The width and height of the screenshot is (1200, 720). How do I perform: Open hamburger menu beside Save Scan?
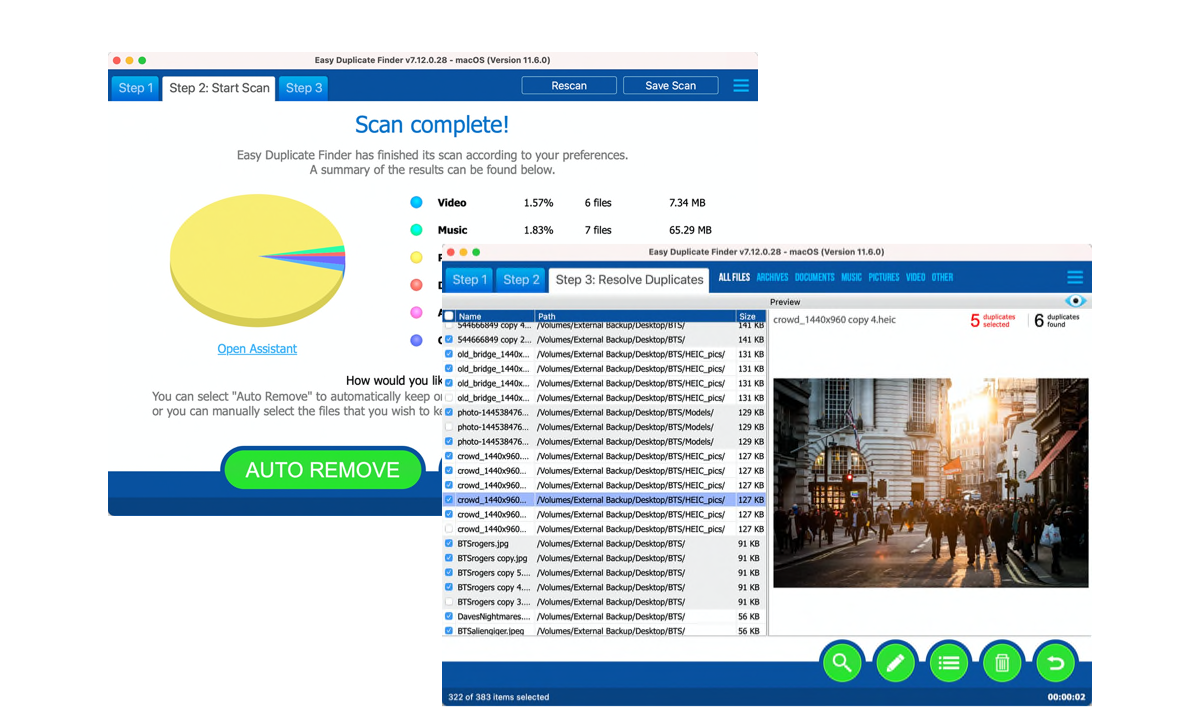[741, 86]
